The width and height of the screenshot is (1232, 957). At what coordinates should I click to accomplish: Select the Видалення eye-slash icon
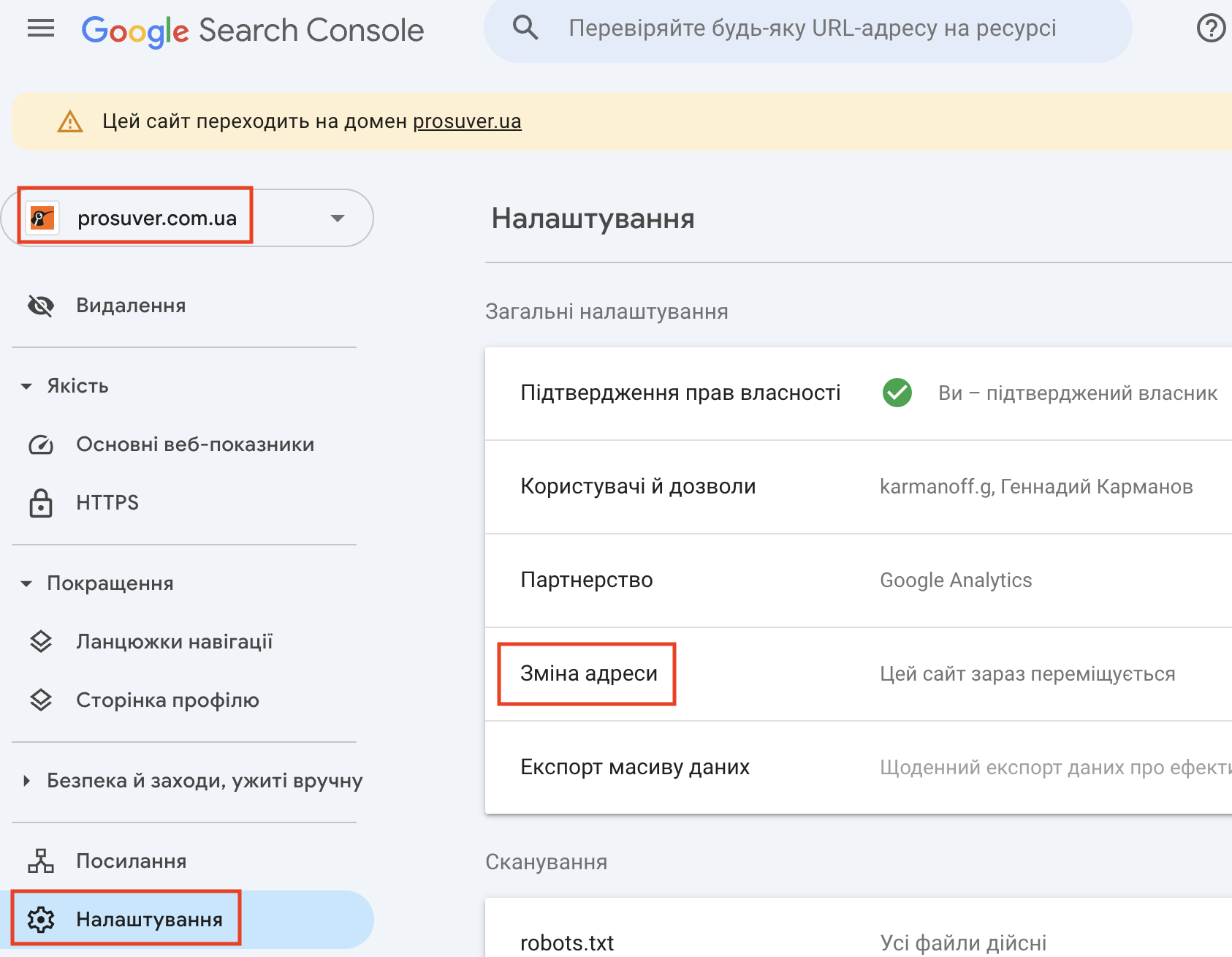(x=40, y=306)
